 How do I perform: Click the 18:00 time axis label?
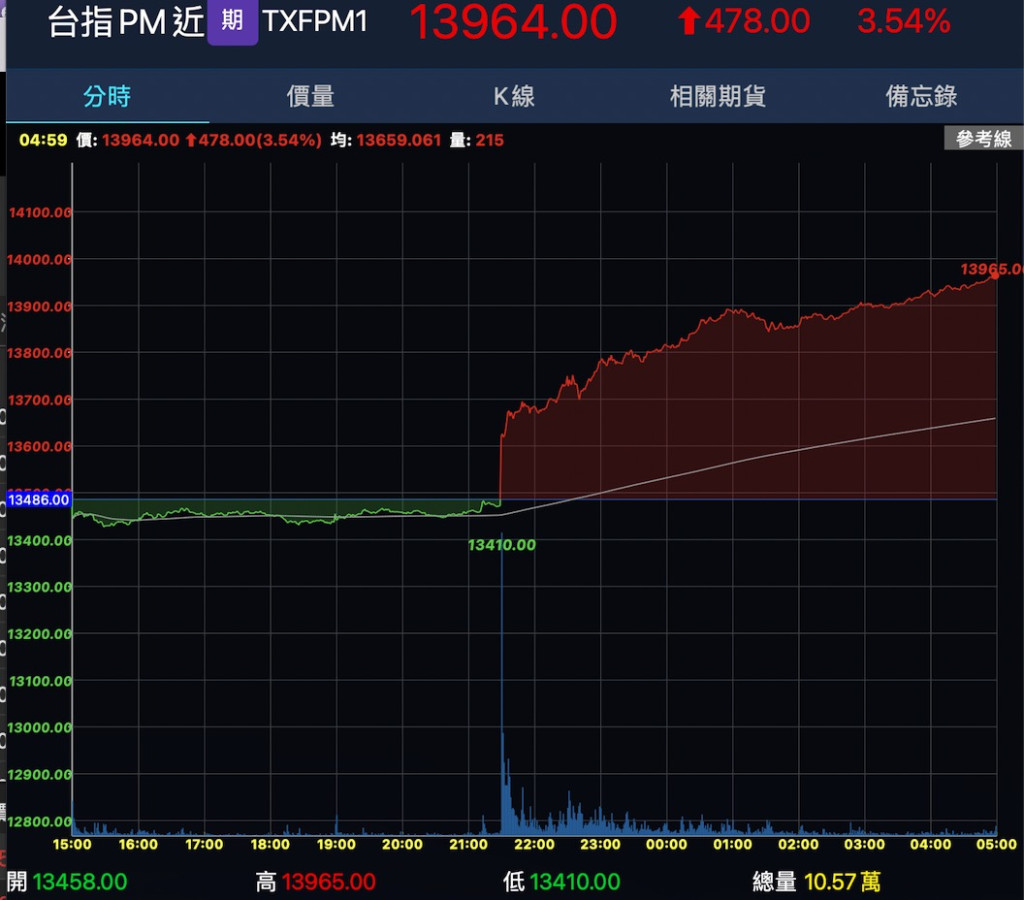270,844
